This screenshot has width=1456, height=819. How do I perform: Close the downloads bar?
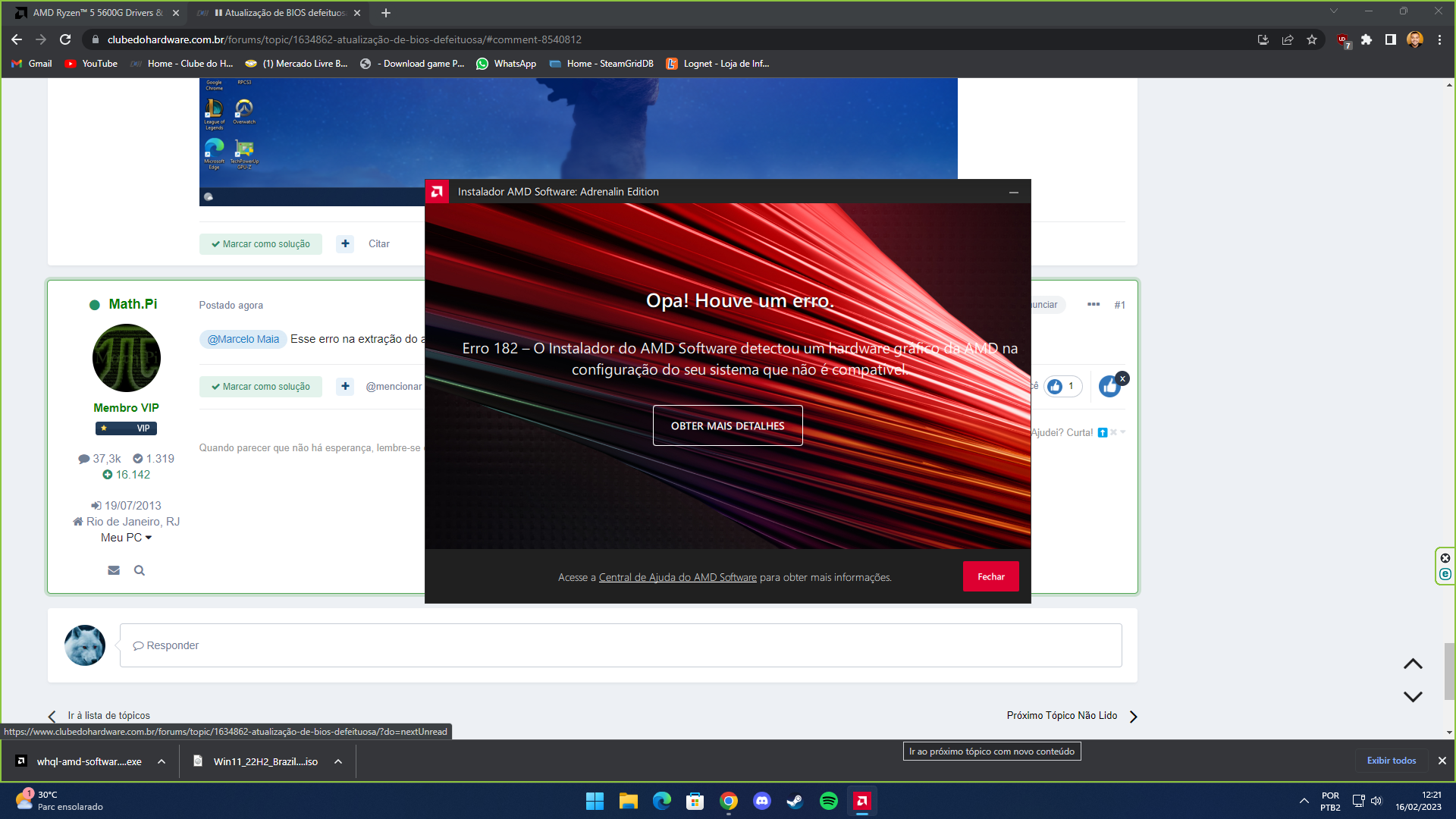[x=1442, y=761]
